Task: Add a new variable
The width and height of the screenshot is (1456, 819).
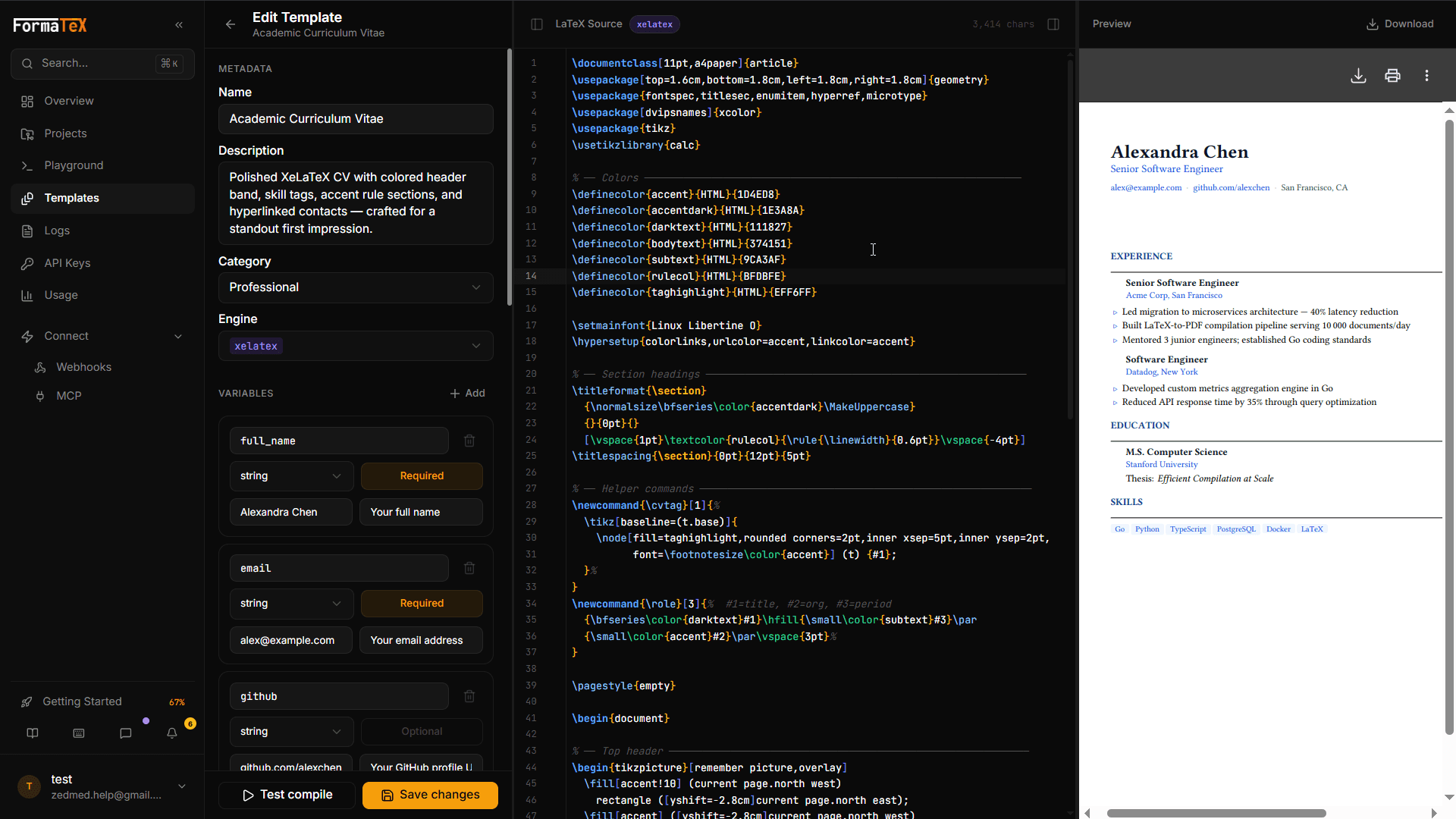Action: point(467,394)
